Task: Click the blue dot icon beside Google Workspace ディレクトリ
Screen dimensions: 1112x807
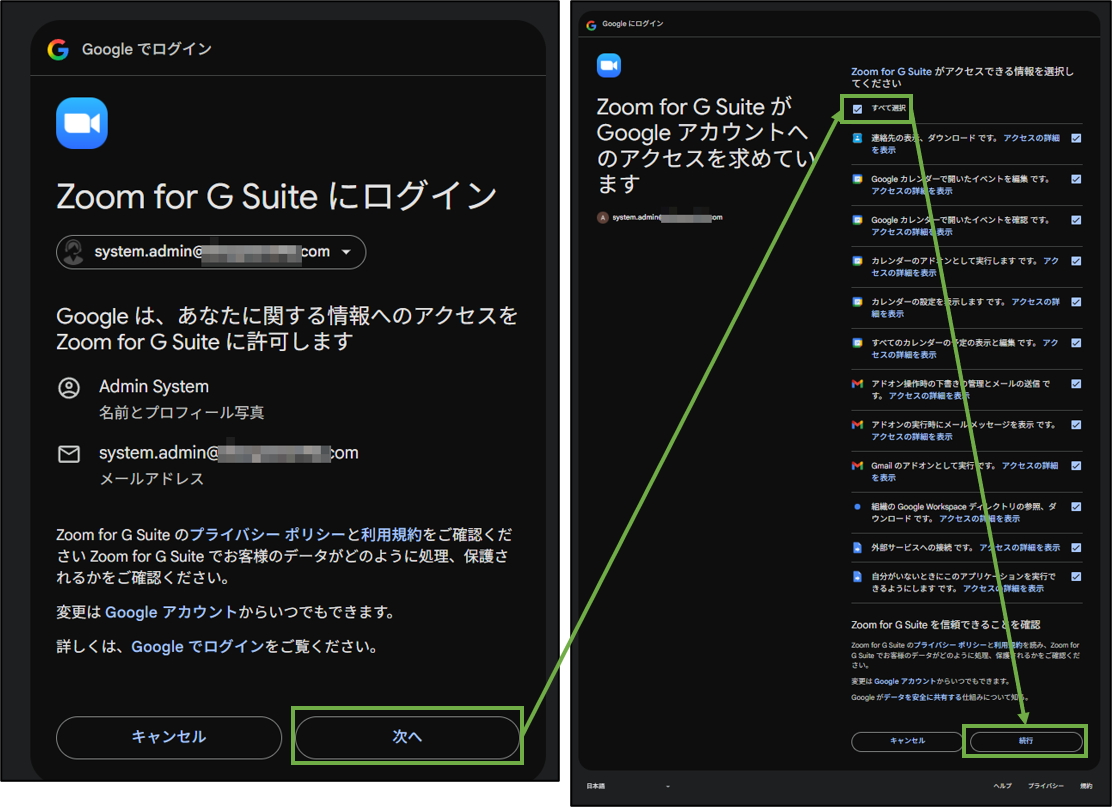Action: (x=857, y=507)
